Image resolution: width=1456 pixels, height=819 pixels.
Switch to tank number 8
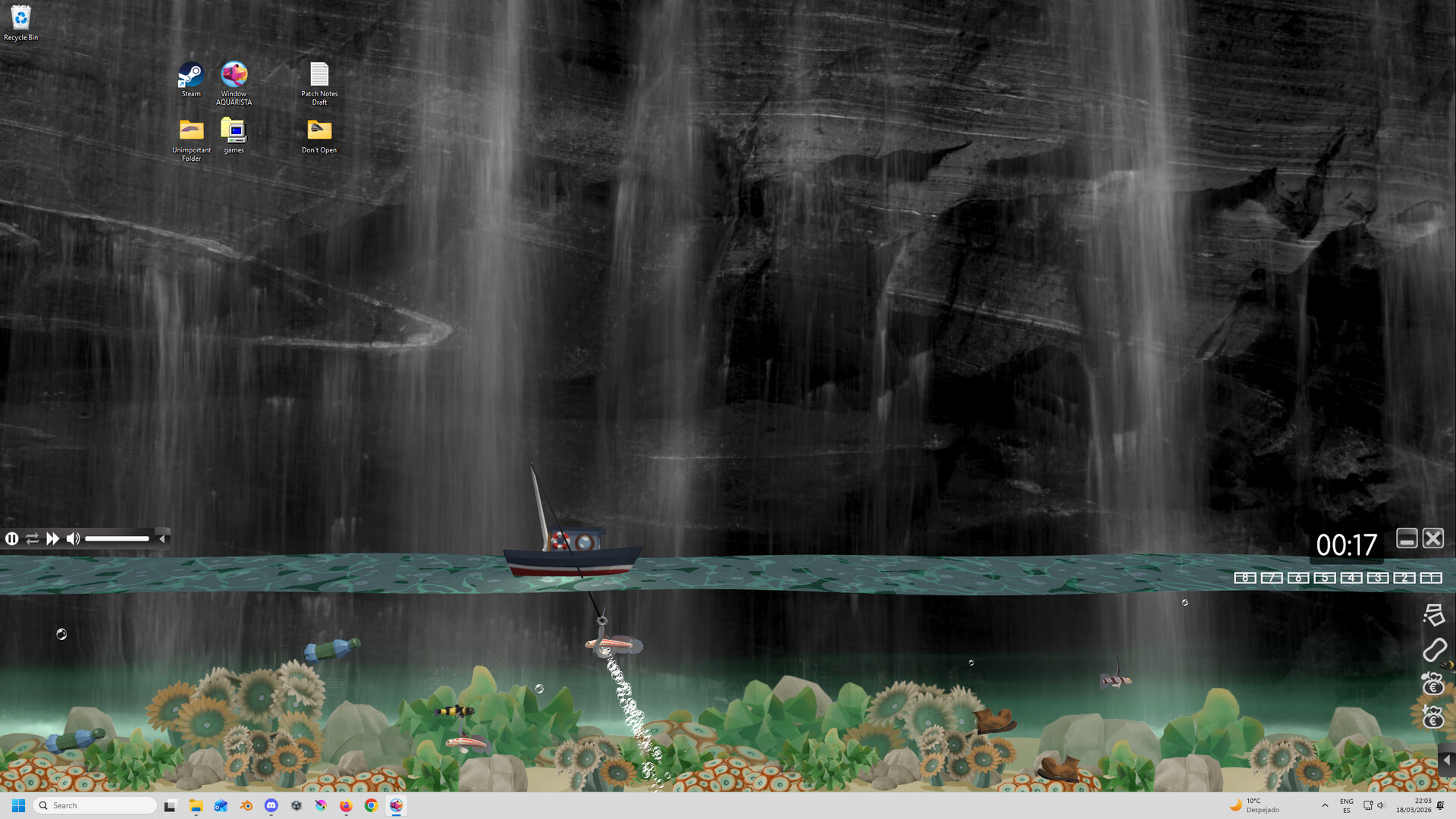1247,577
